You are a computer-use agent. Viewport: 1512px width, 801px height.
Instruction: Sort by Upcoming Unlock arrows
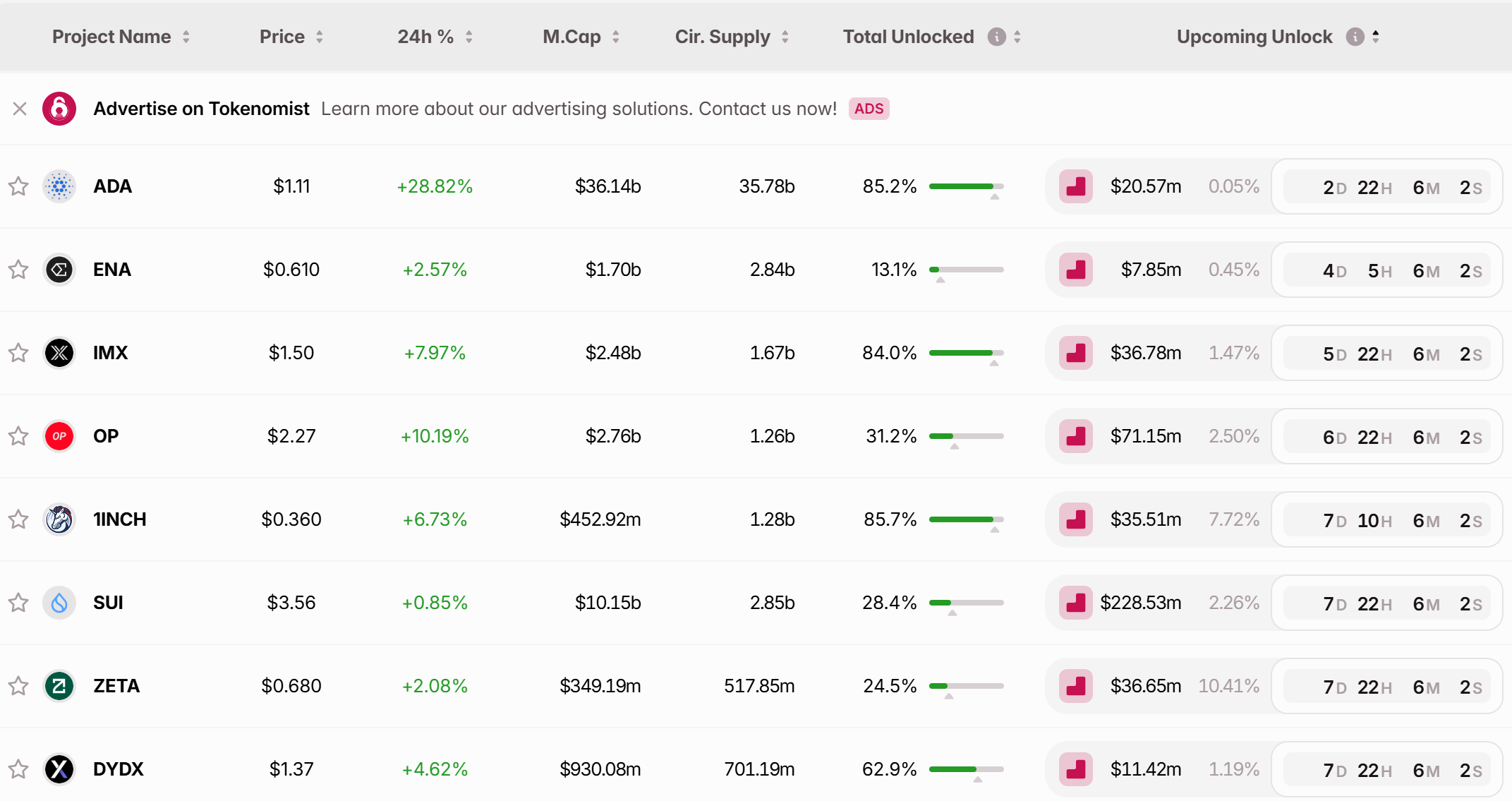[x=1376, y=37]
